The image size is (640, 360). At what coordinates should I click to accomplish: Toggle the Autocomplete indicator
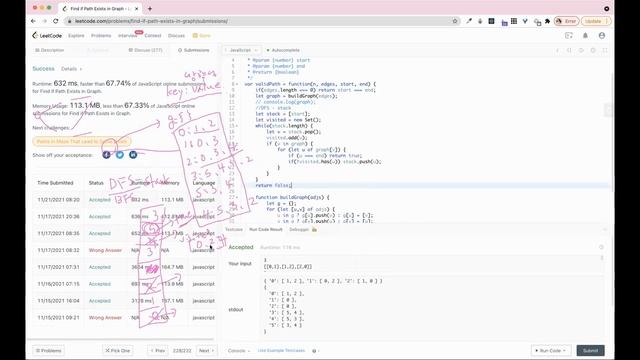coord(283,50)
